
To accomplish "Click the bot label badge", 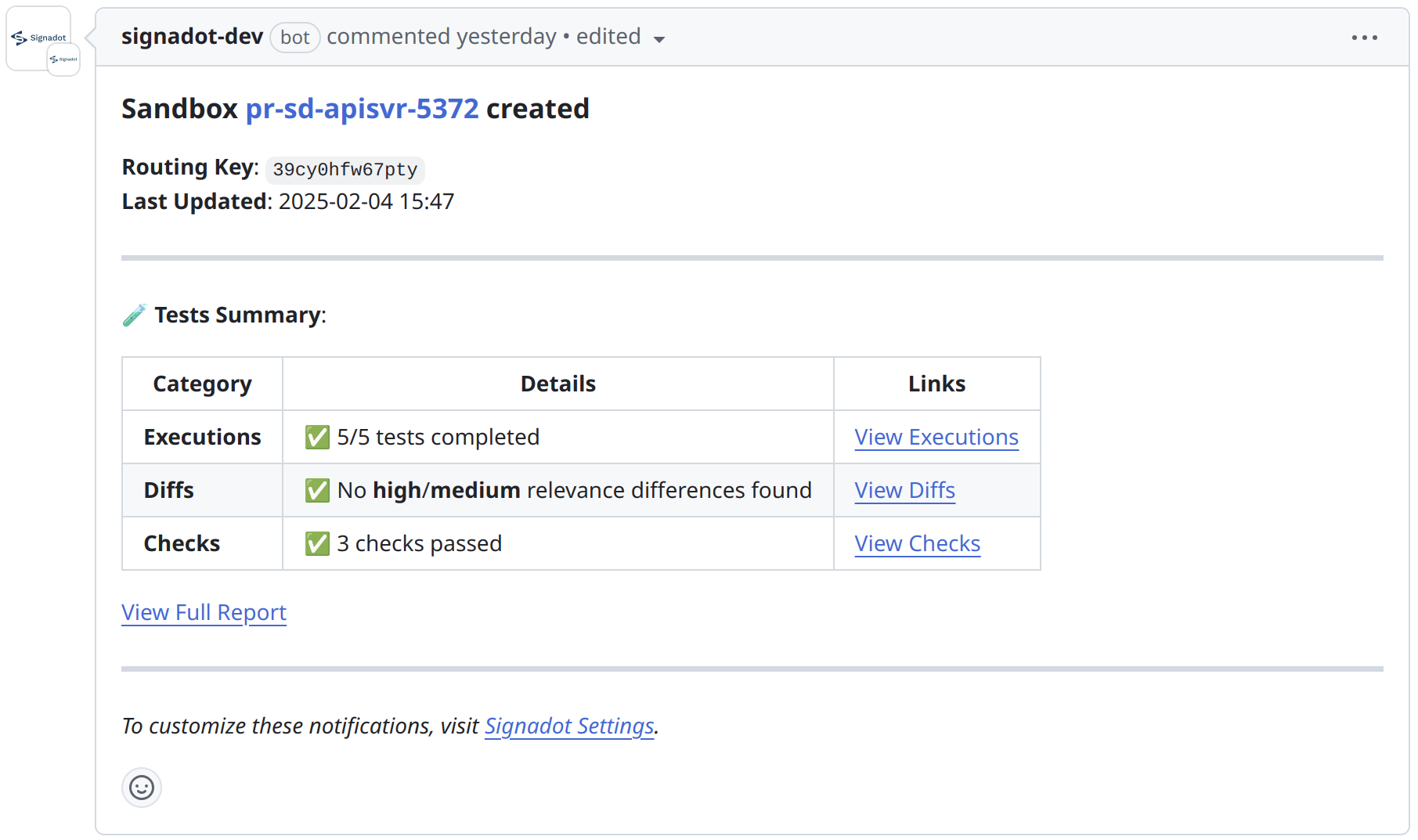I will [294, 38].
